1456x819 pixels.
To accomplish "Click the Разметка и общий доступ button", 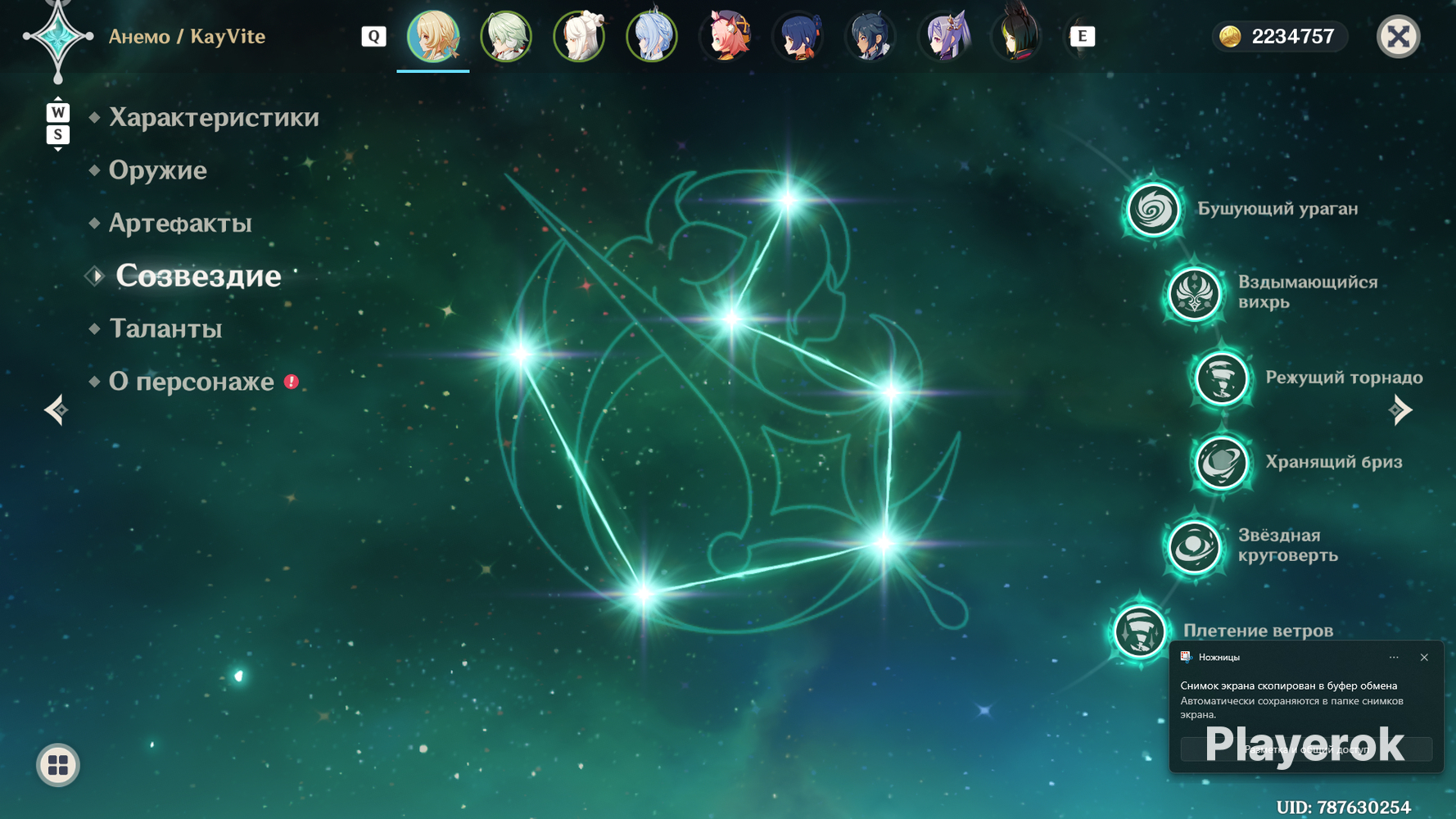I will pyautogui.click(x=1306, y=749).
